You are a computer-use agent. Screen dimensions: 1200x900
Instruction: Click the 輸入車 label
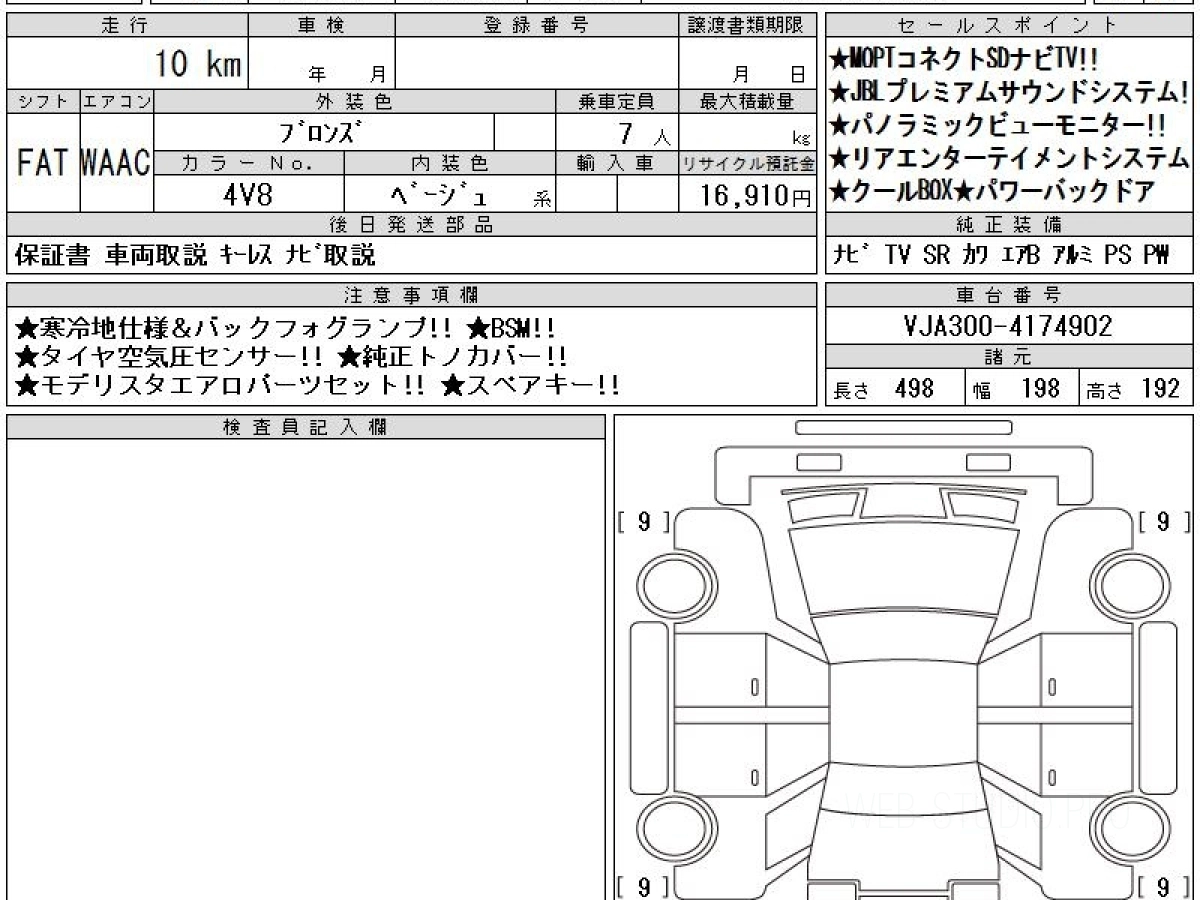[617, 163]
